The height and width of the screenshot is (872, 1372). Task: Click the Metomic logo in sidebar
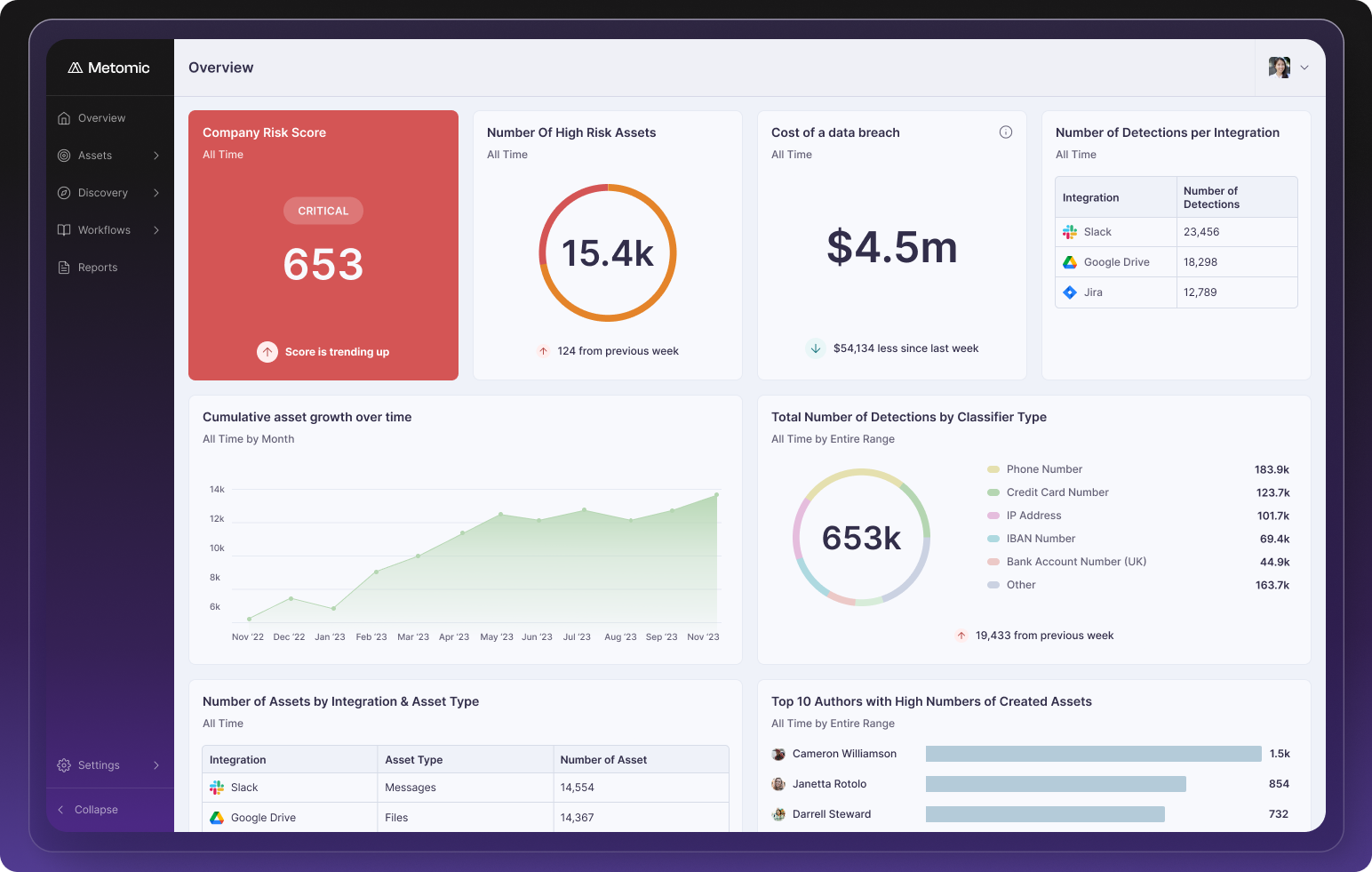tap(109, 68)
